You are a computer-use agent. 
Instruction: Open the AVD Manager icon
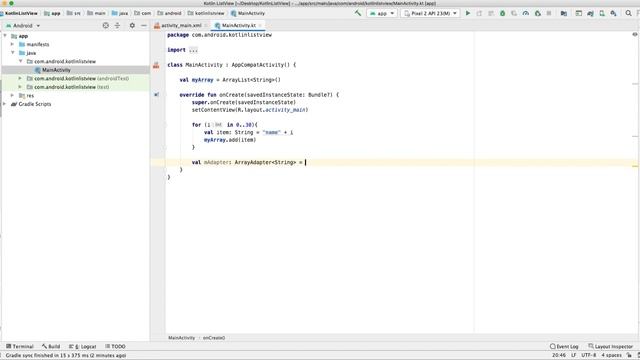pyautogui.click(x=602, y=13)
